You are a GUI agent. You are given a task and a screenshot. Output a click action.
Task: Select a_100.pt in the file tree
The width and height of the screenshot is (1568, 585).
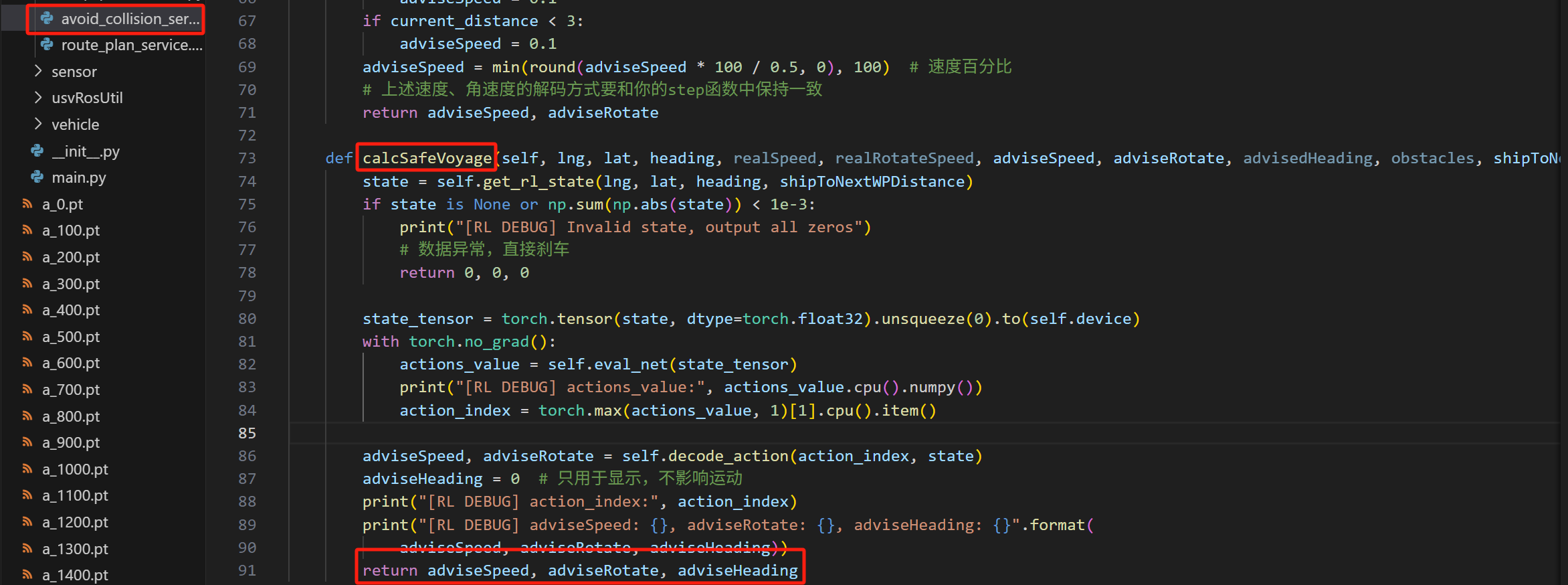click(71, 230)
